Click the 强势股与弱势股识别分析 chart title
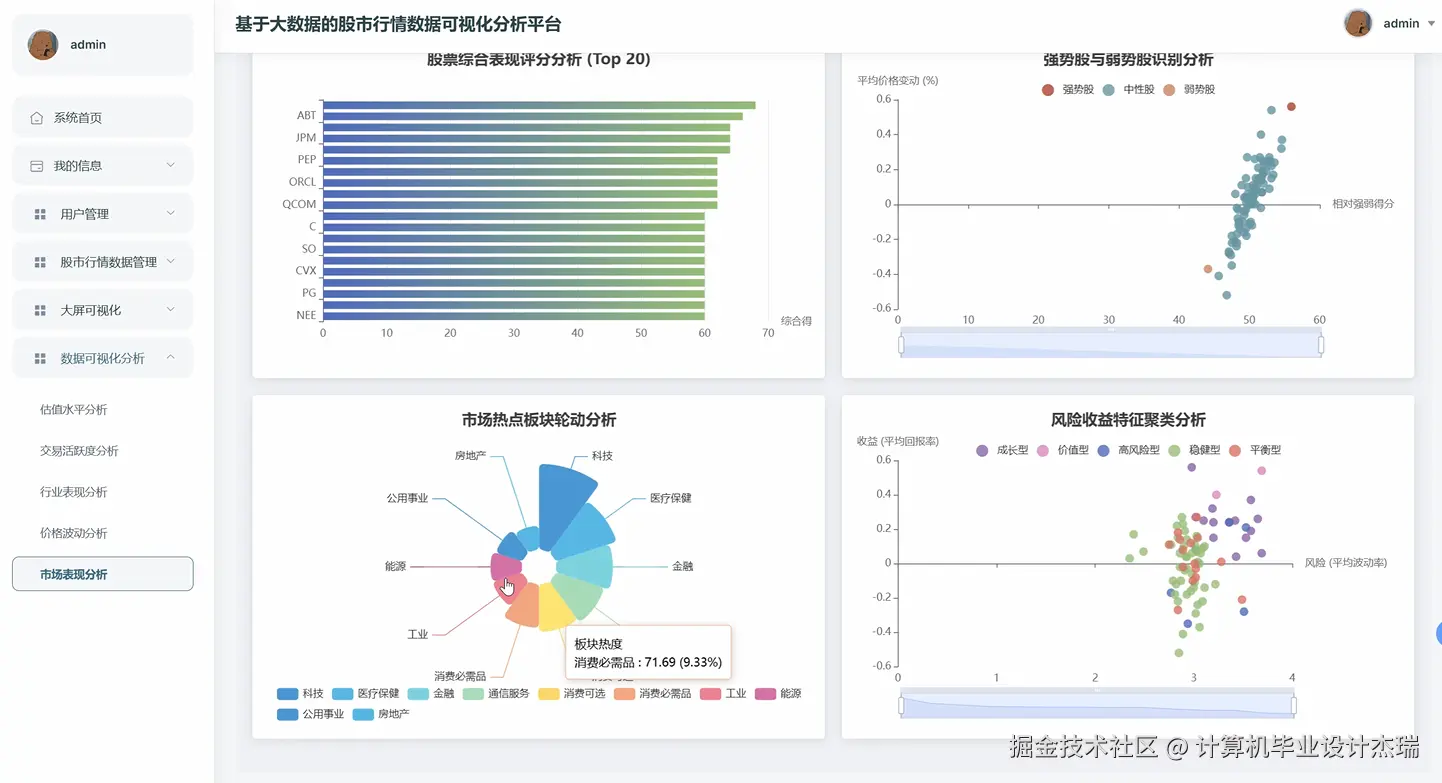 pos(1128,59)
